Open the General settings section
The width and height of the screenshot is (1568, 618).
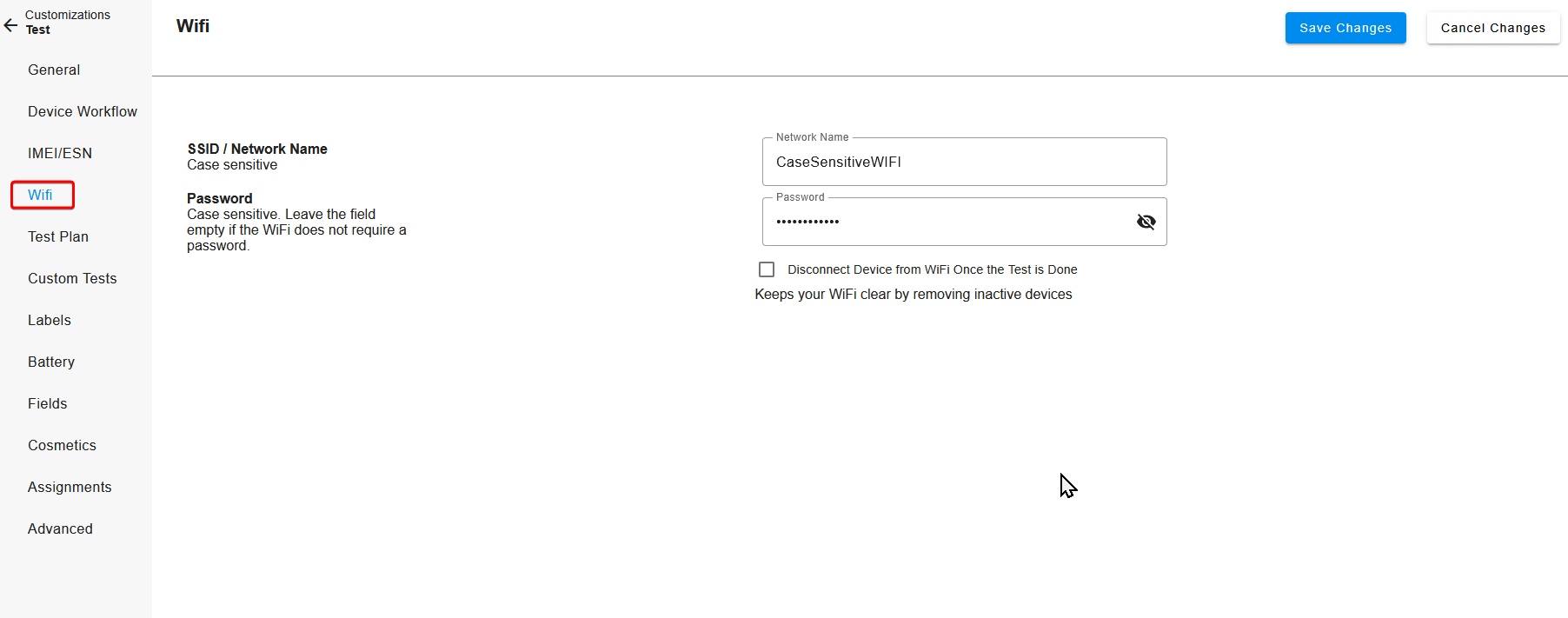pos(54,70)
